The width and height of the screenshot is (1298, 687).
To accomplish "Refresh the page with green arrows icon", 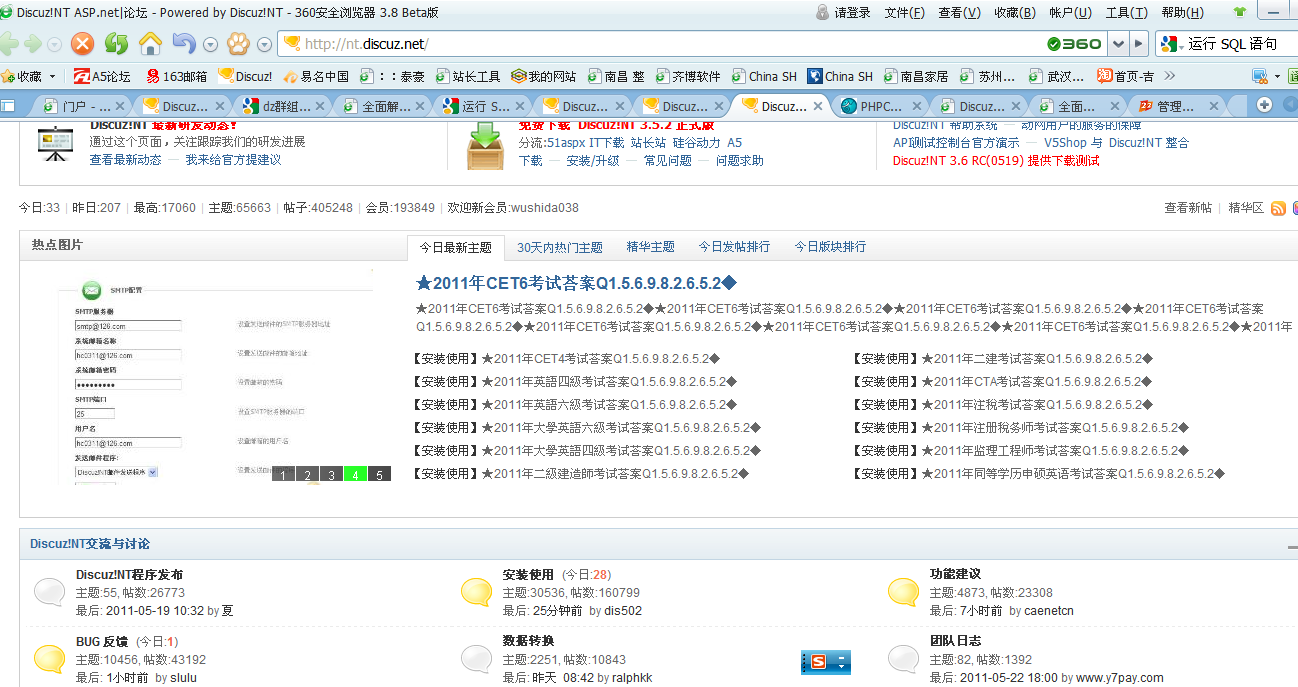I will point(117,43).
